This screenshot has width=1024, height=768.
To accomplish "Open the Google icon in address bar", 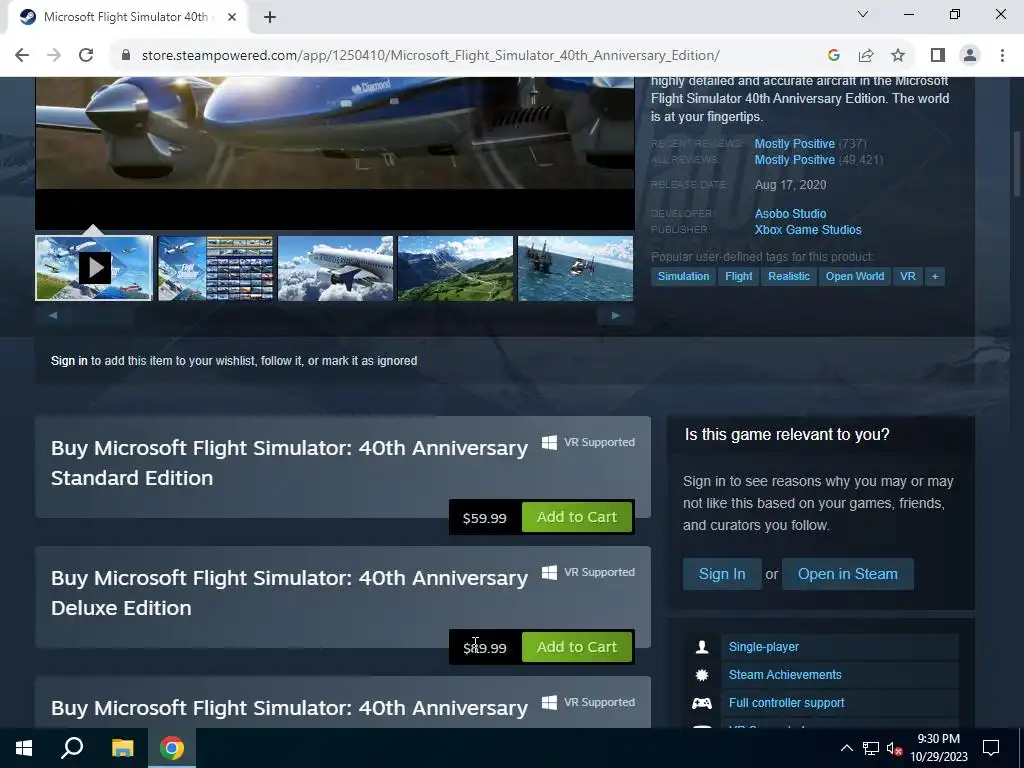I will point(833,56).
